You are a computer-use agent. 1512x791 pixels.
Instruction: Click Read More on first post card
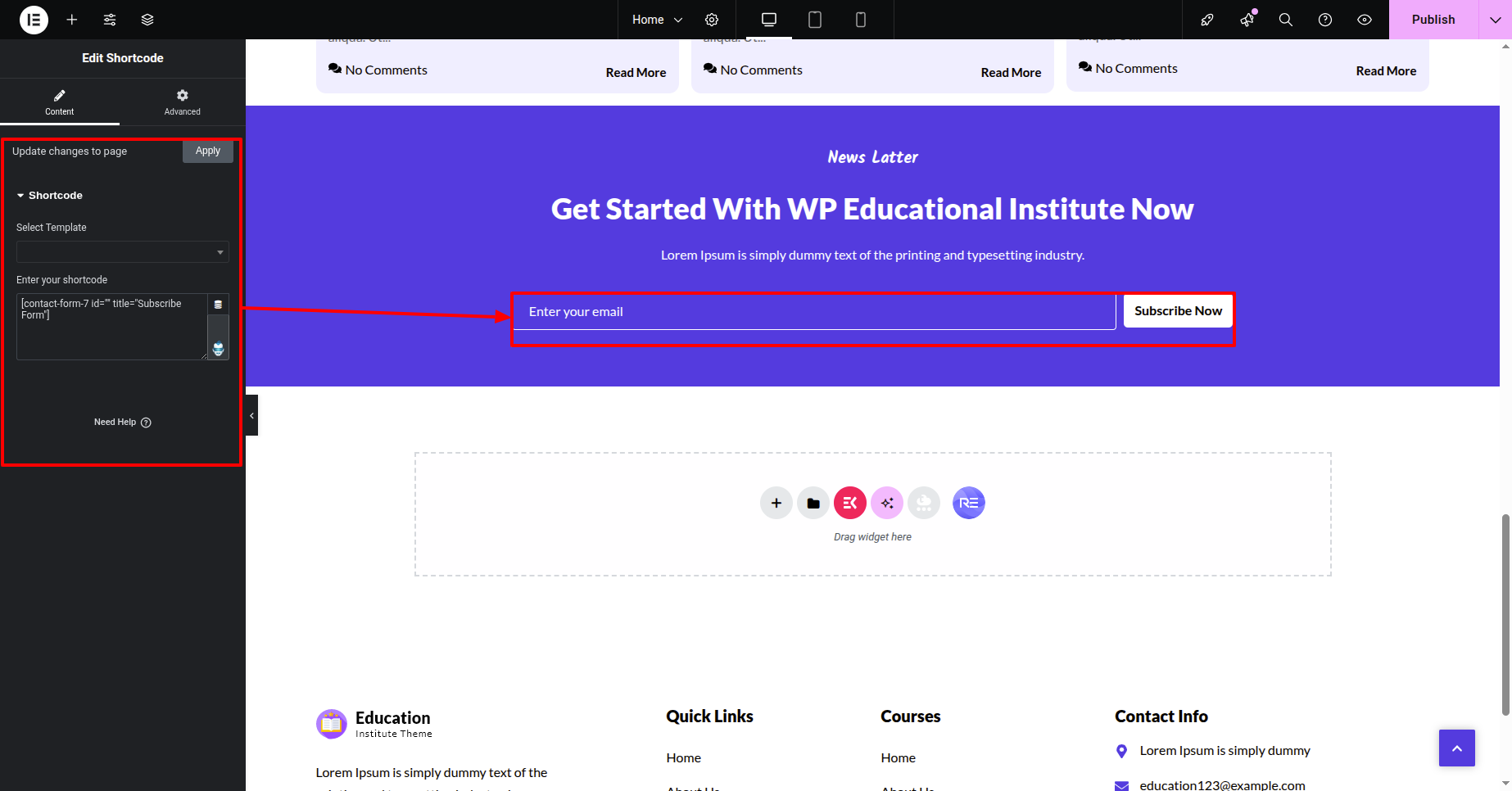(x=636, y=73)
